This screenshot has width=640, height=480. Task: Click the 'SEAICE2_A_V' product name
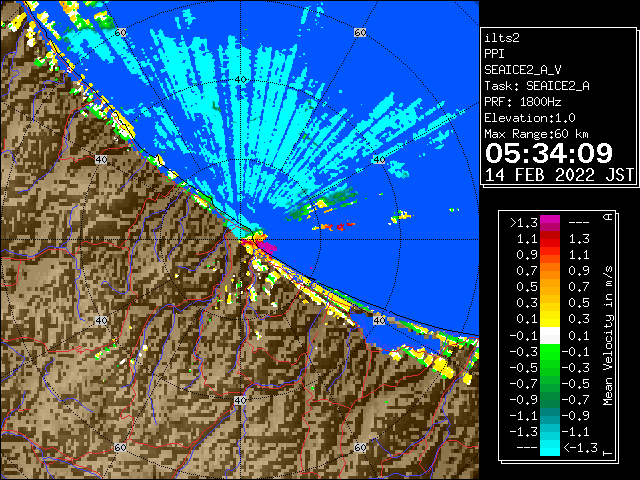pyautogui.click(x=523, y=70)
